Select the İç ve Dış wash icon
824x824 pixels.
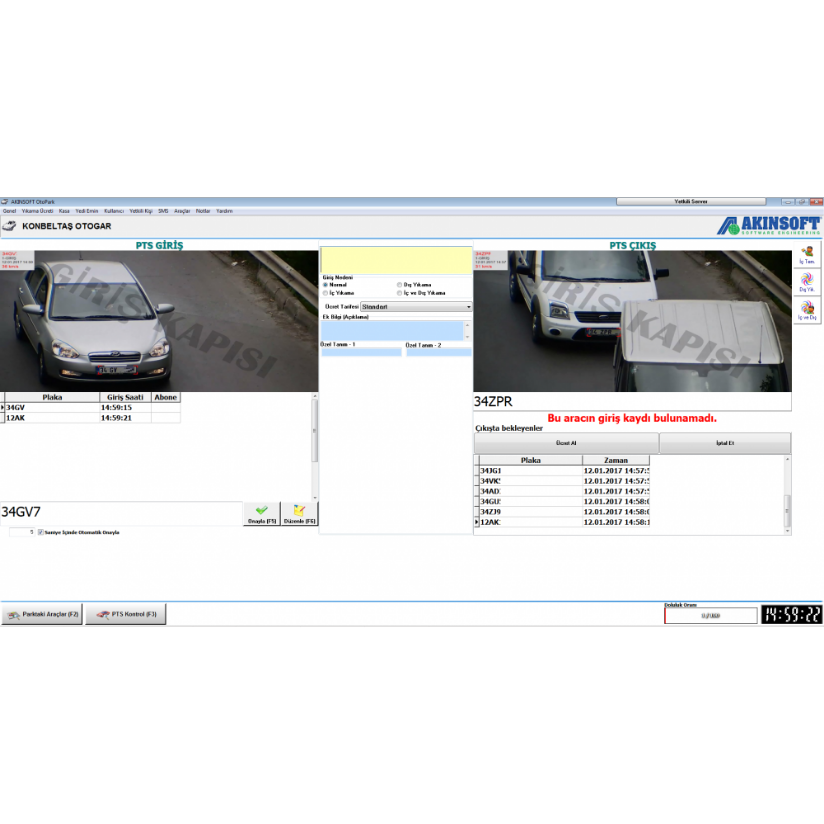pos(807,310)
